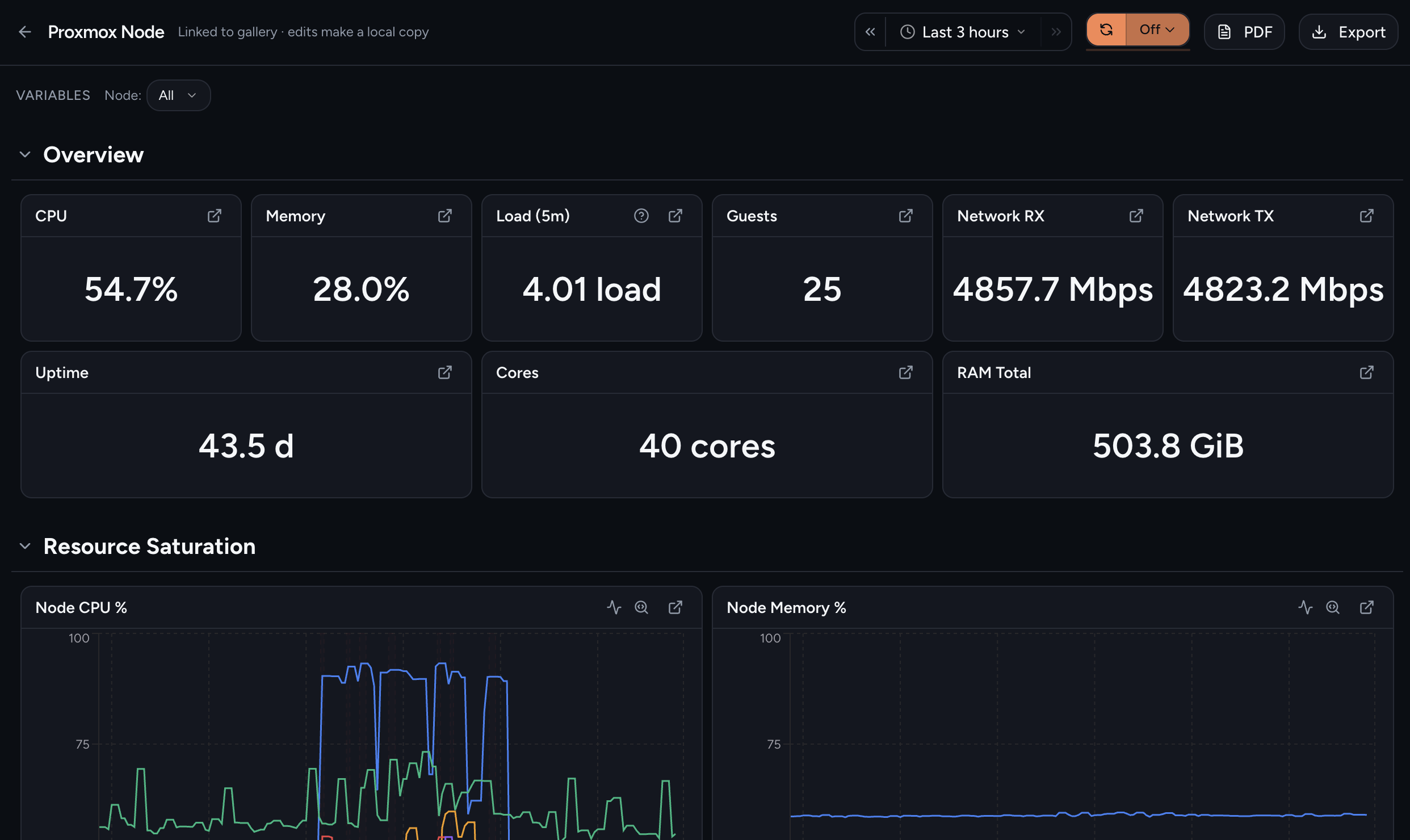
Task: Click the refresh dashboard icon
Action: [x=1106, y=30]
